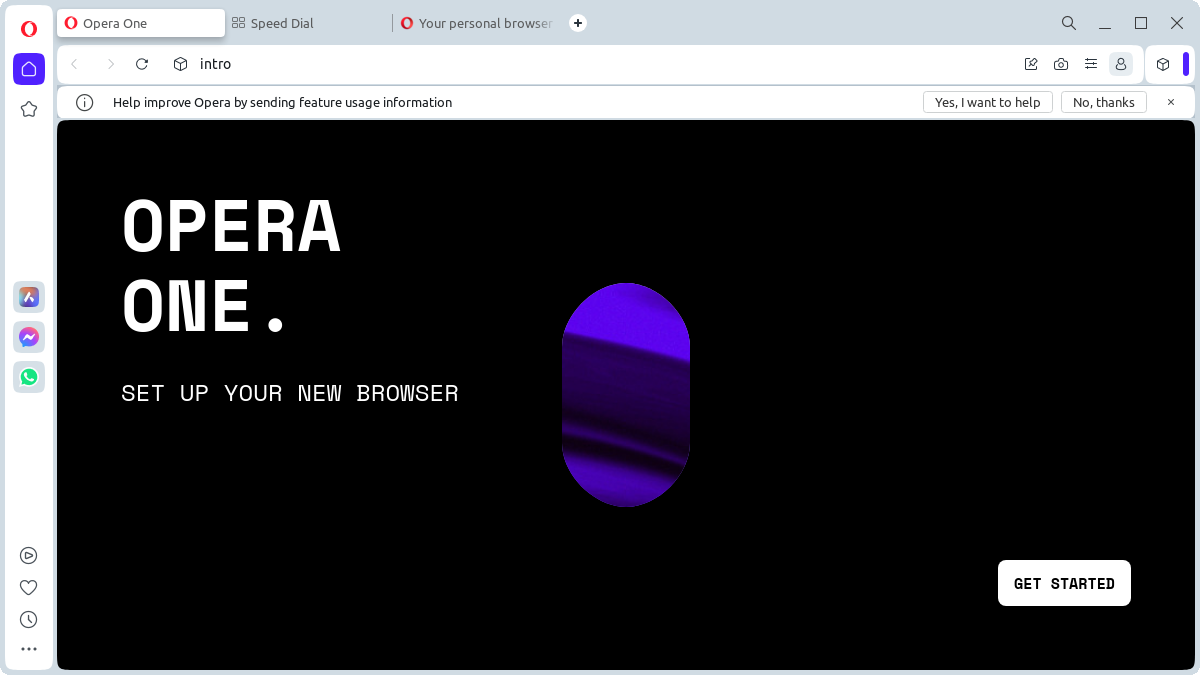Screen dimensions: 1200x675
Task: Open the Player with the play icon
Action: pos(28,555)
